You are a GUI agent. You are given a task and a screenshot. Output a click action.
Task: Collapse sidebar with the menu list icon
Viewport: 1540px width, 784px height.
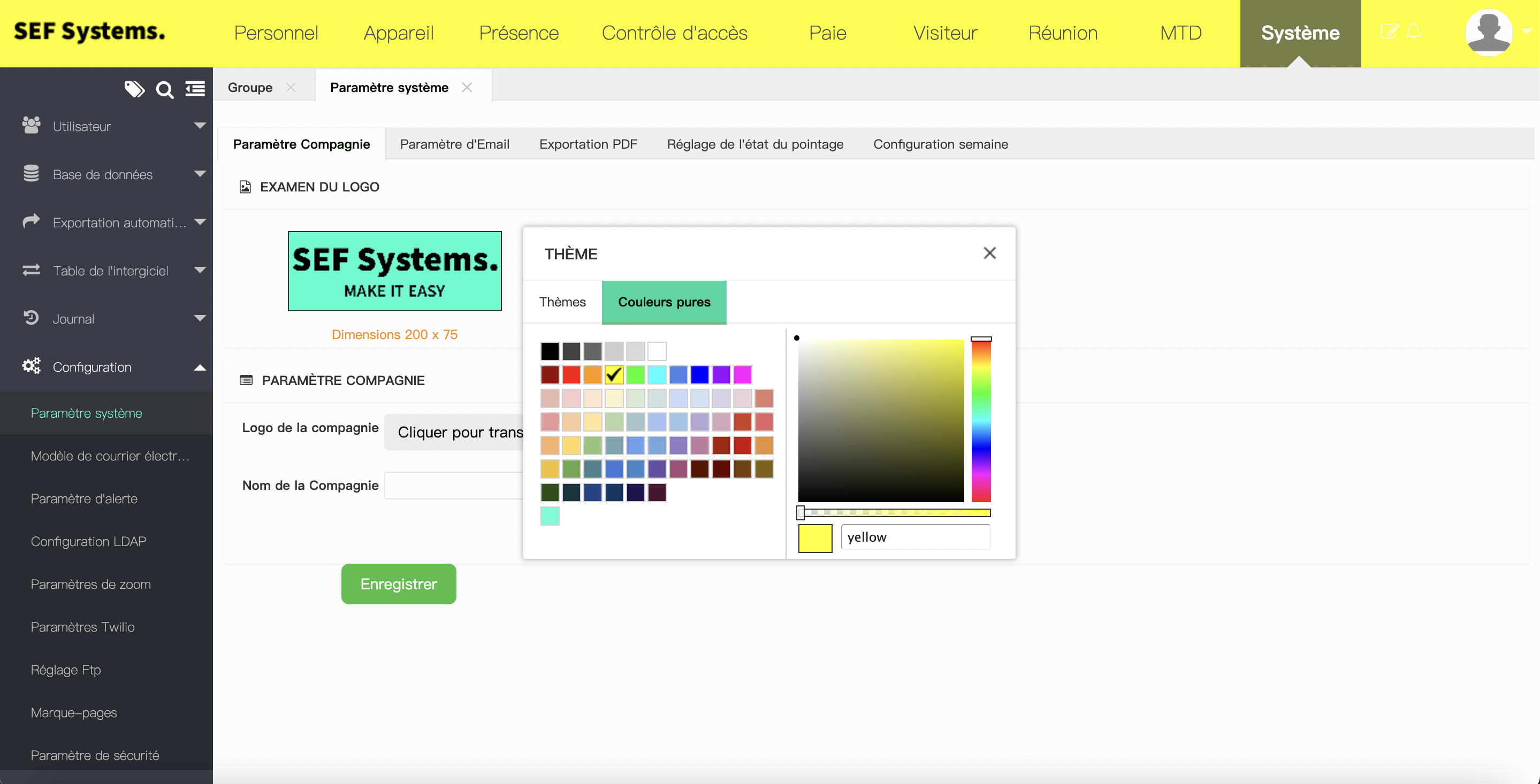195,89
